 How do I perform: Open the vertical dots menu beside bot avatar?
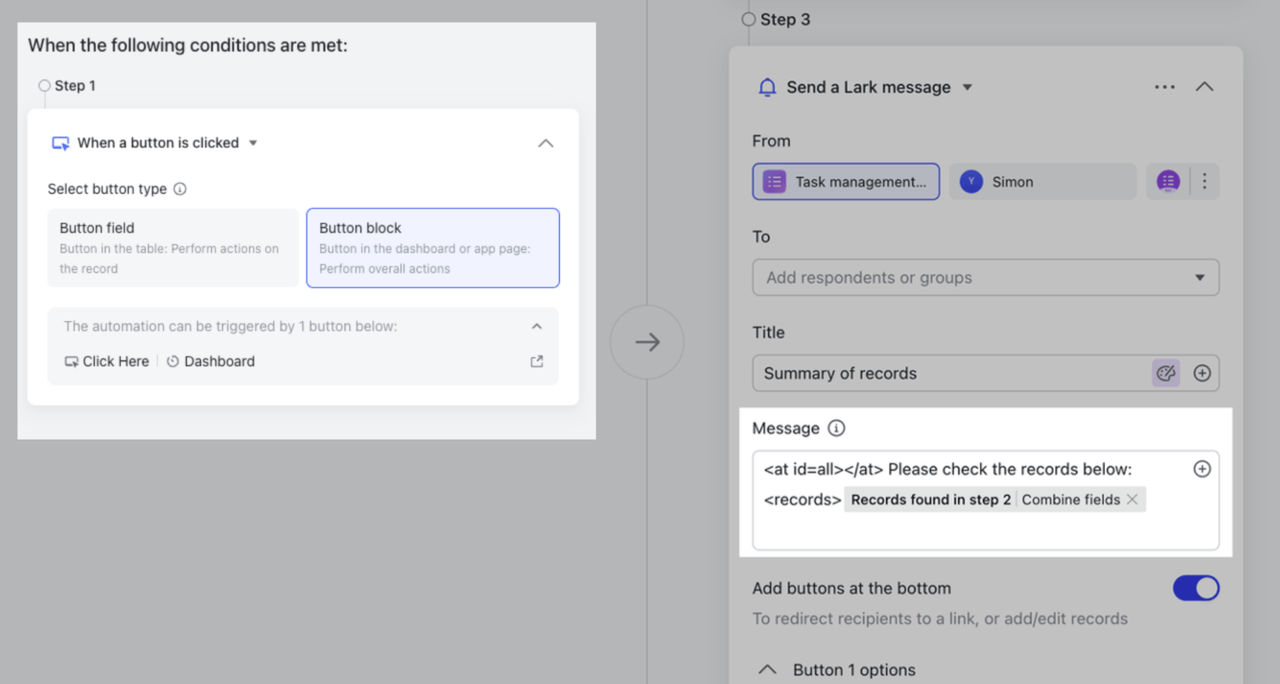[x=1205, y=182]
